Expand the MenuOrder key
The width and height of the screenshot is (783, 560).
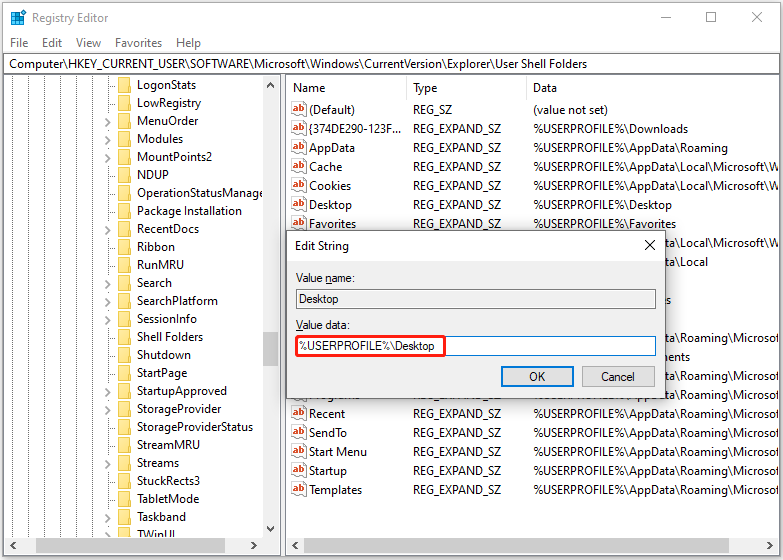tap(107, 121)
